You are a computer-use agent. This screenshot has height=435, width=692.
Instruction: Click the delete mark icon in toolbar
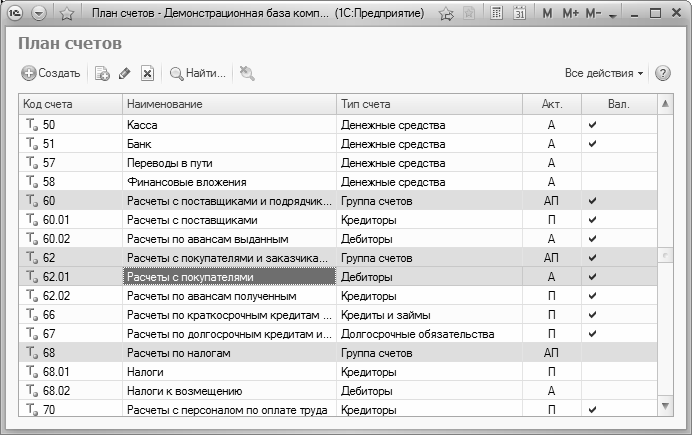coord(147,73)
